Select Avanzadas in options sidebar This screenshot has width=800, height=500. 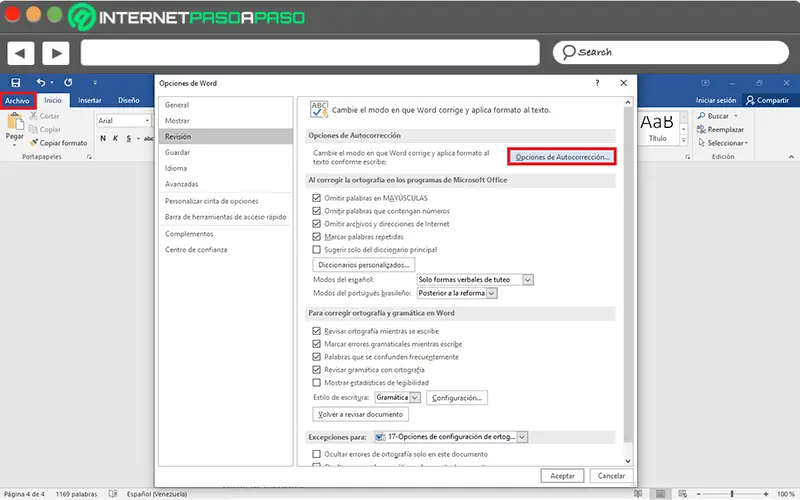coord(226,184)
